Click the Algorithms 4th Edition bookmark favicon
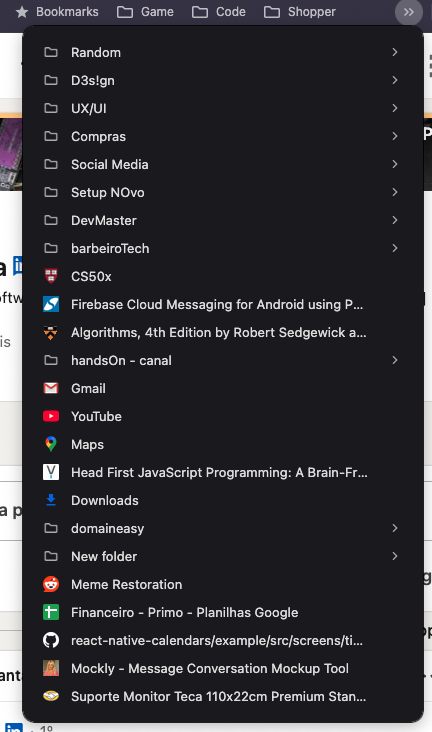 tap(51, 332)
